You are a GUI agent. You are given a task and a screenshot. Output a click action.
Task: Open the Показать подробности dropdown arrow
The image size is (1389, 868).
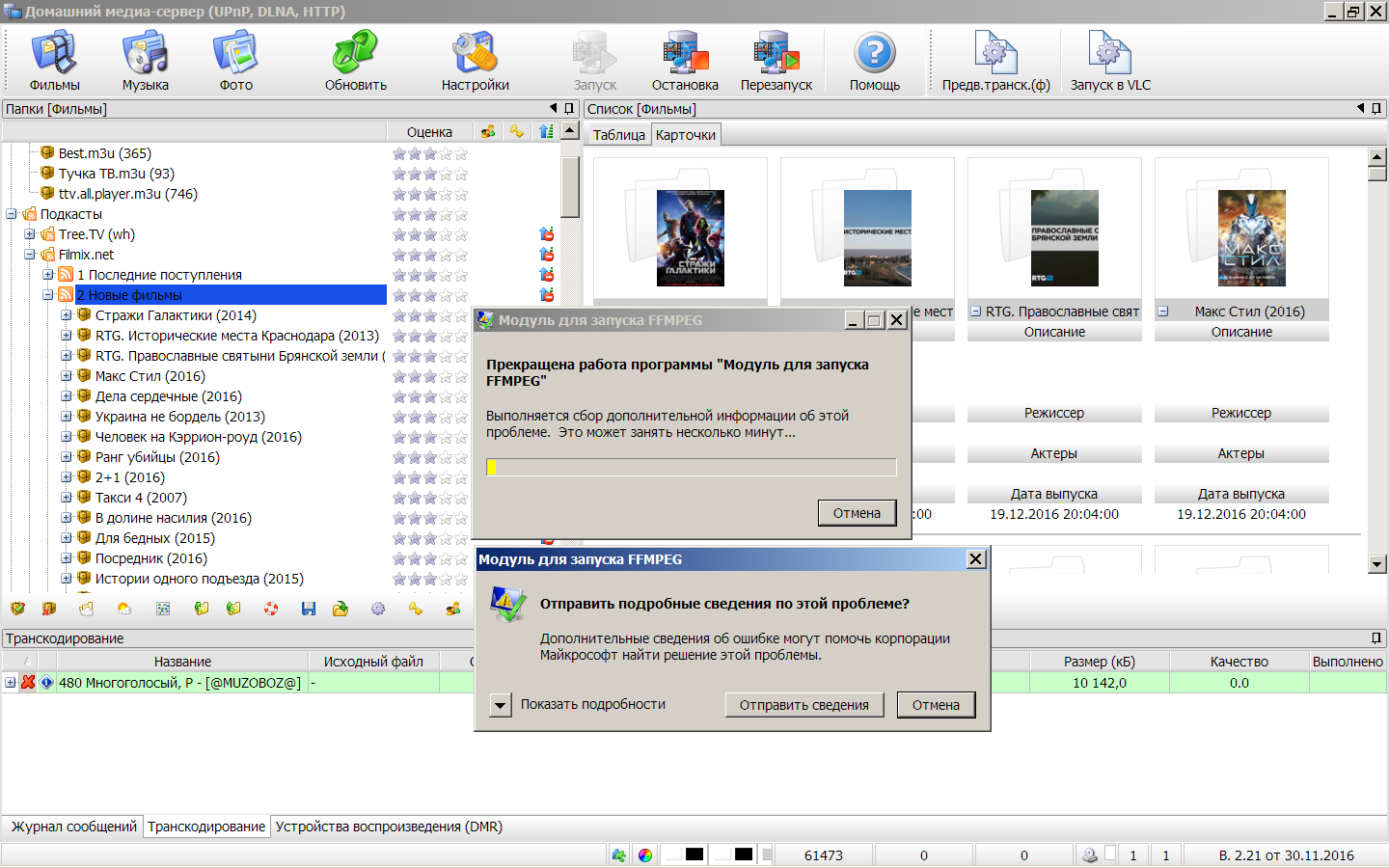[x=500, y=705]
